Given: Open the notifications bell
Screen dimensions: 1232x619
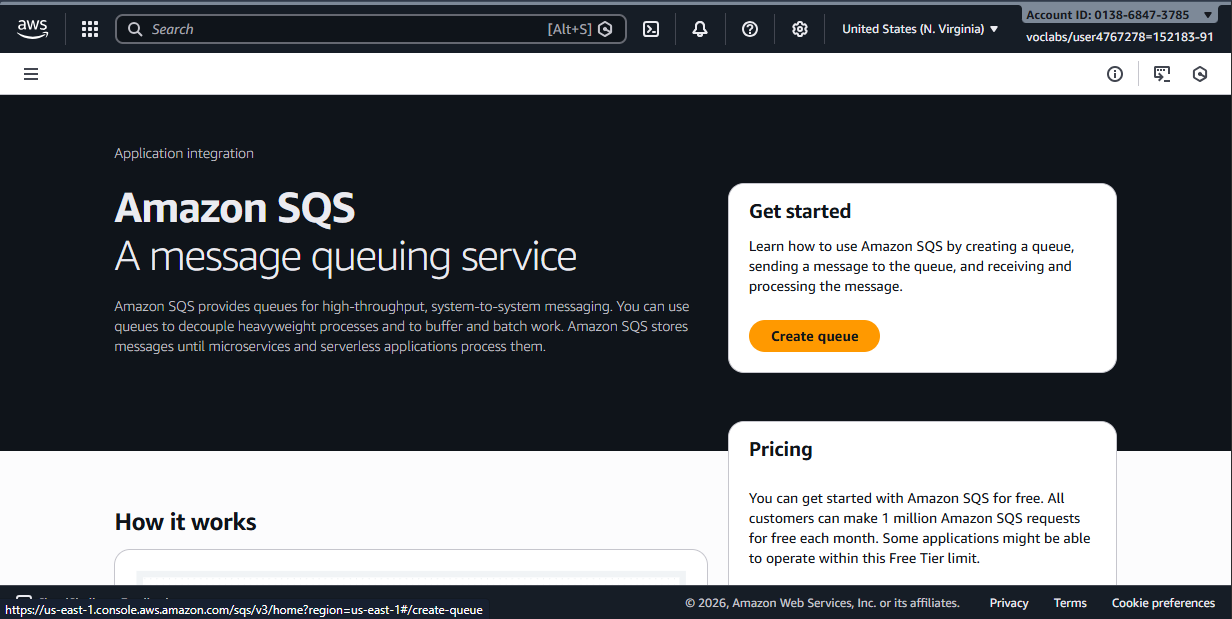Looking at the screenshot, I should [700, 29].
